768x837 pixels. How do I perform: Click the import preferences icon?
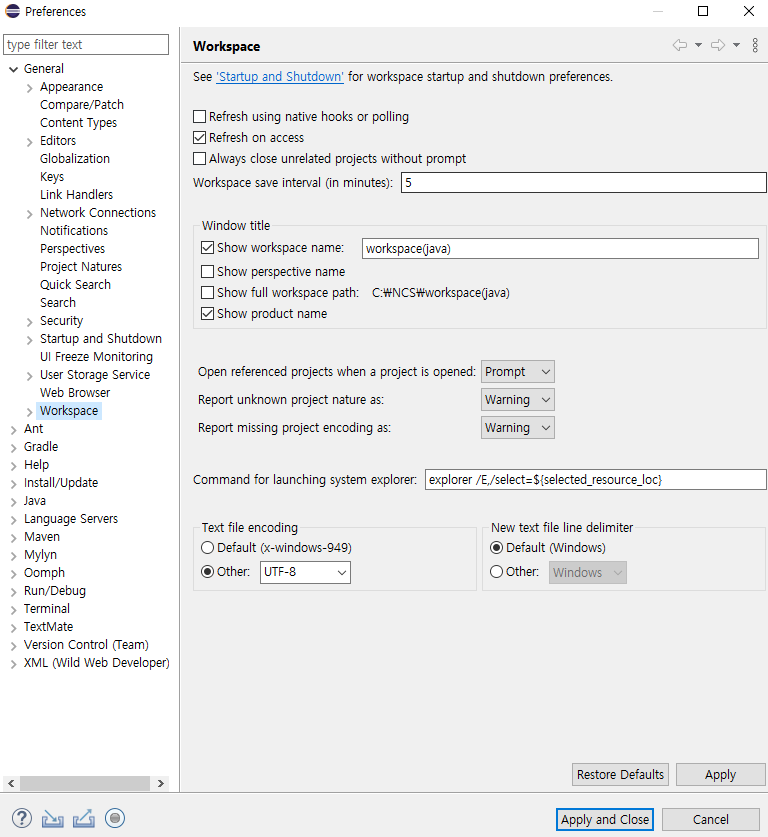point(53,818)
